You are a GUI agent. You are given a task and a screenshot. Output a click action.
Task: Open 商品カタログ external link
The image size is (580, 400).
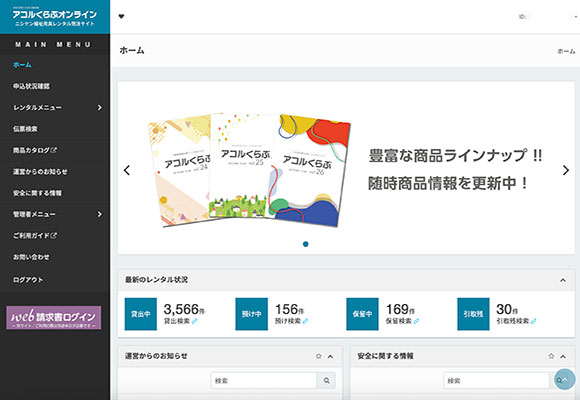(35, 150)
